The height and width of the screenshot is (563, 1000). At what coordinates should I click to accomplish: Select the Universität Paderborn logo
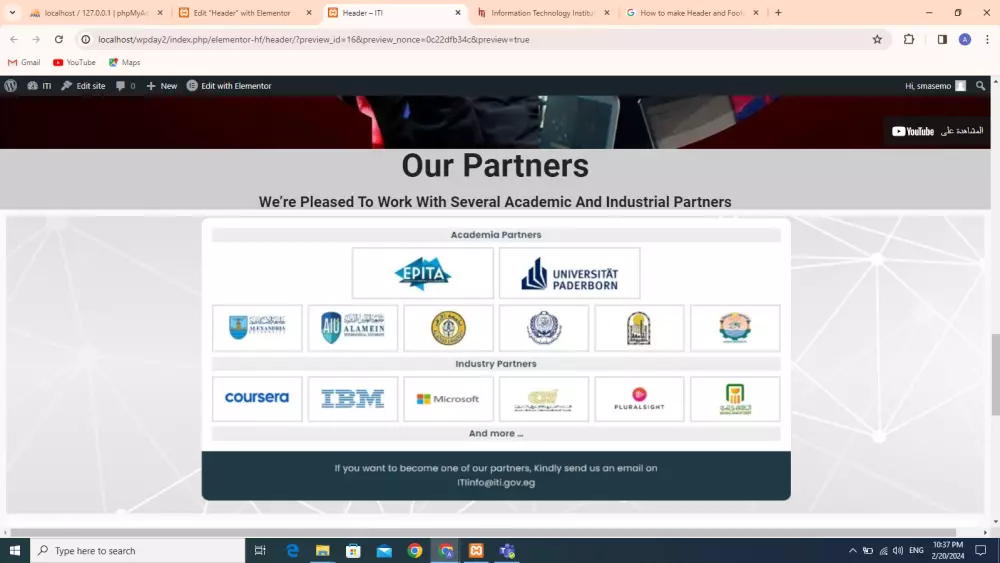point(570,273)
